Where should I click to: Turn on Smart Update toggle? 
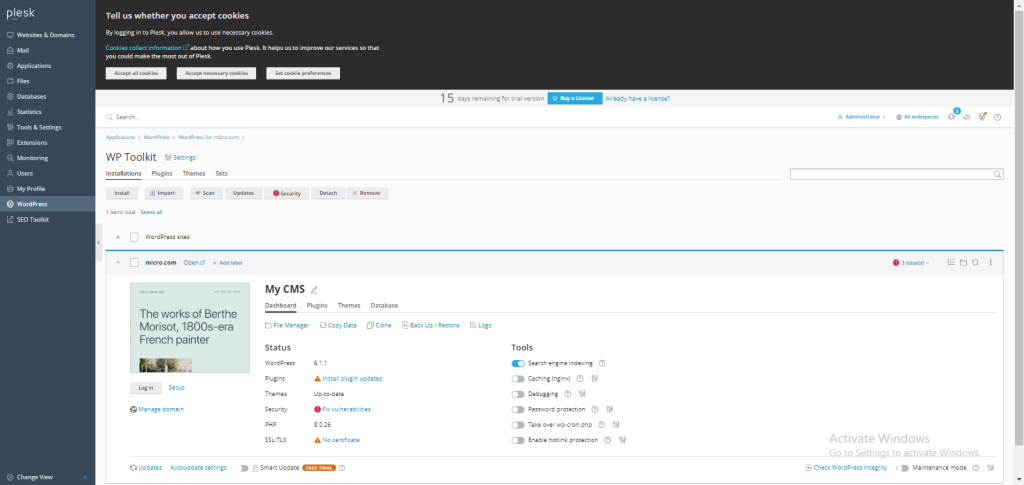[244, 467]
